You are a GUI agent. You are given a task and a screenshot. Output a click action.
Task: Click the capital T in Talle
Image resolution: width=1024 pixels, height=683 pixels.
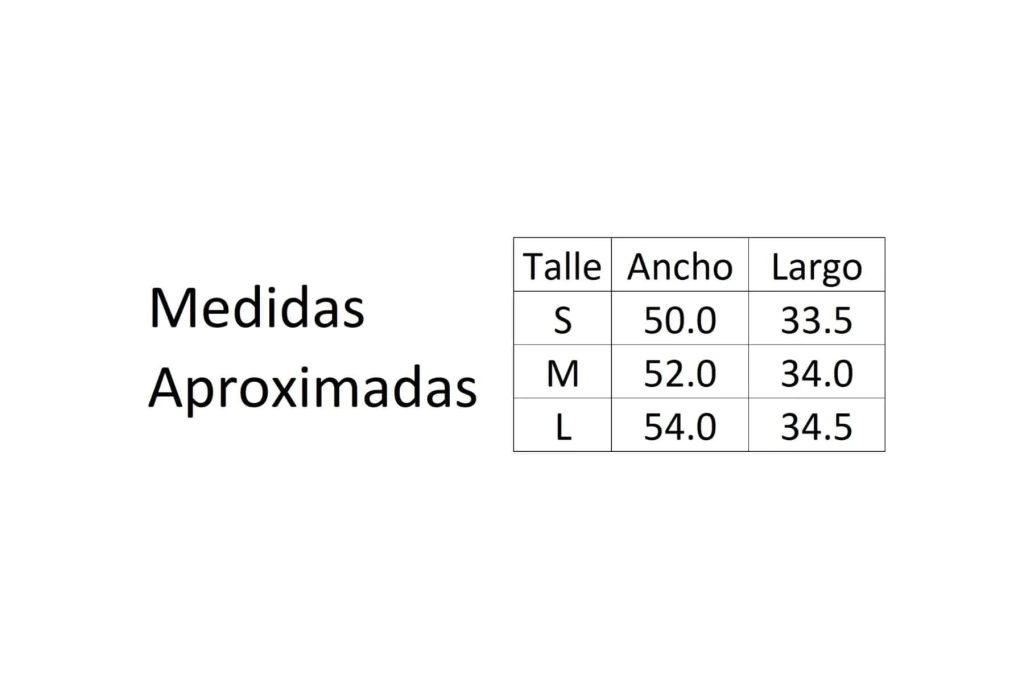pos(533,267)
